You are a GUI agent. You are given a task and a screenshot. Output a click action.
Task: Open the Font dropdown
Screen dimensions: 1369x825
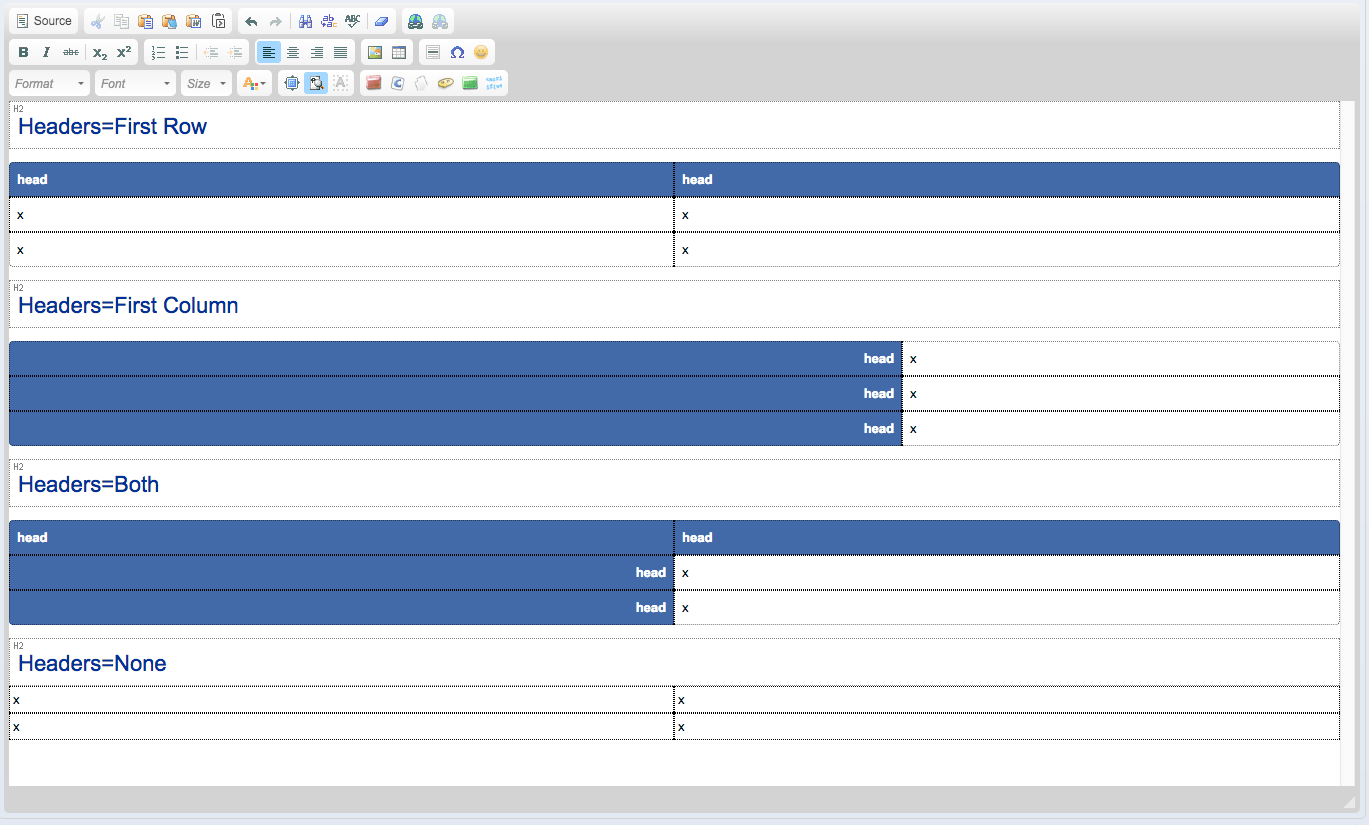tap(135, 84)
